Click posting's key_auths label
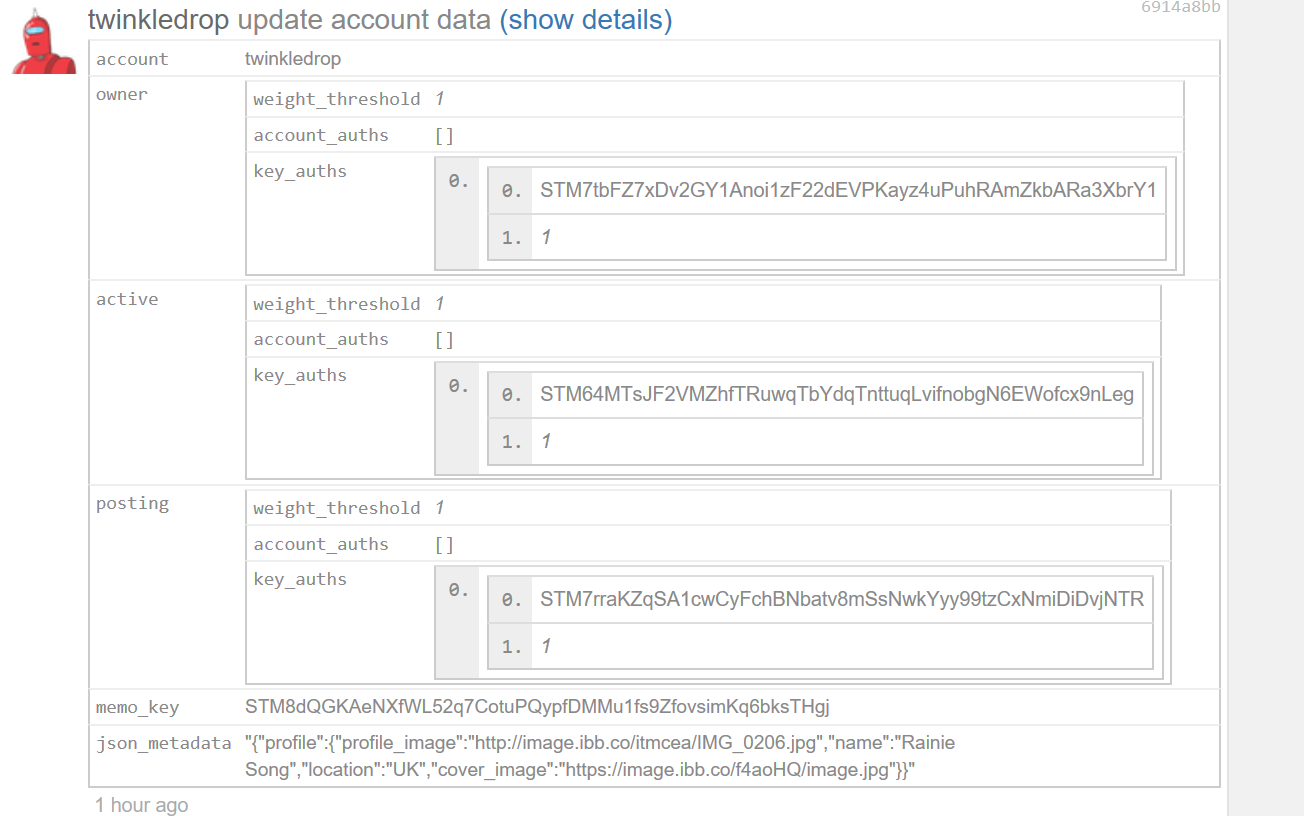The image size is (1304, 816). point(300,579)
